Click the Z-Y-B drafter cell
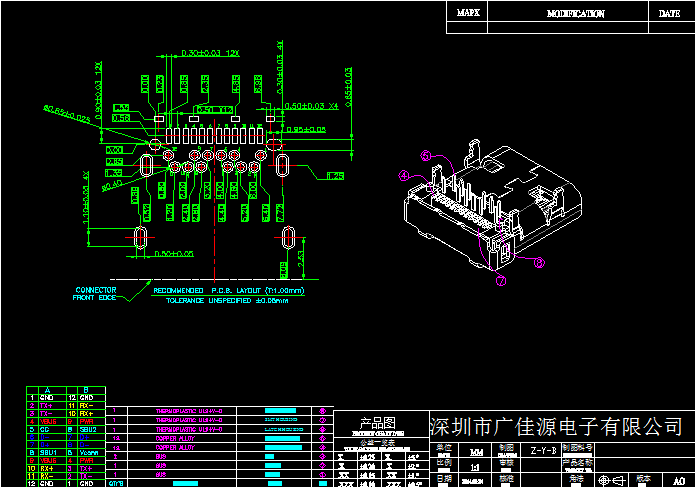695x487 pixels. 543,451
